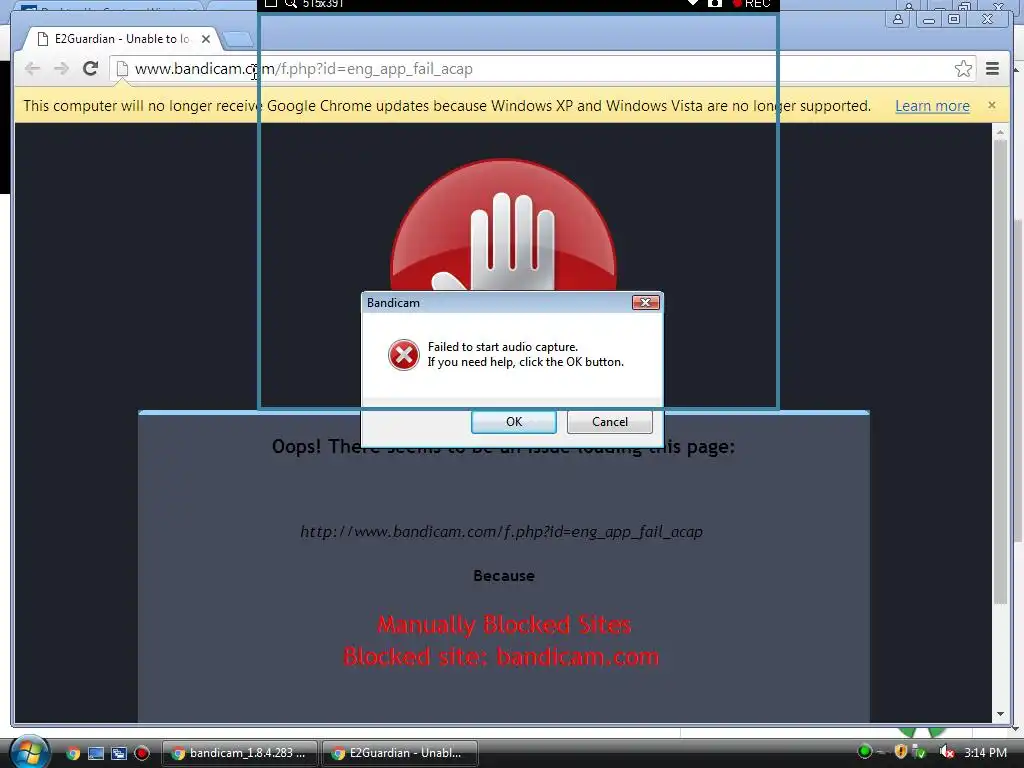Click the page info icon in address bar
Viewport: 1024px width, 768px height.
pyautogui.click(x=122, y=69)
